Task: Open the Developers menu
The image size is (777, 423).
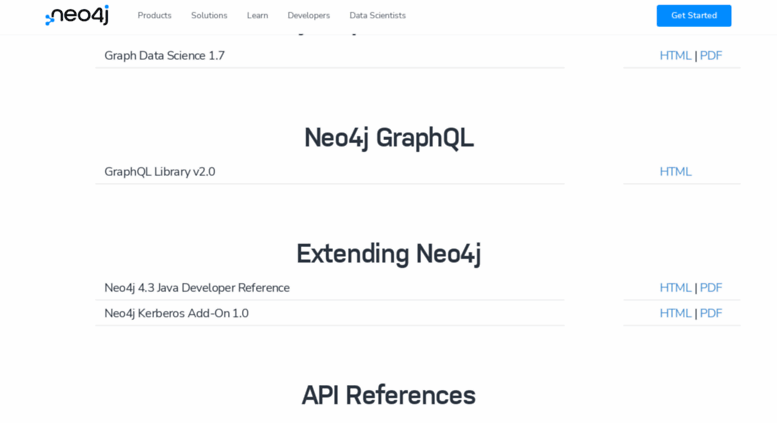Action: (x=309, y=15)
